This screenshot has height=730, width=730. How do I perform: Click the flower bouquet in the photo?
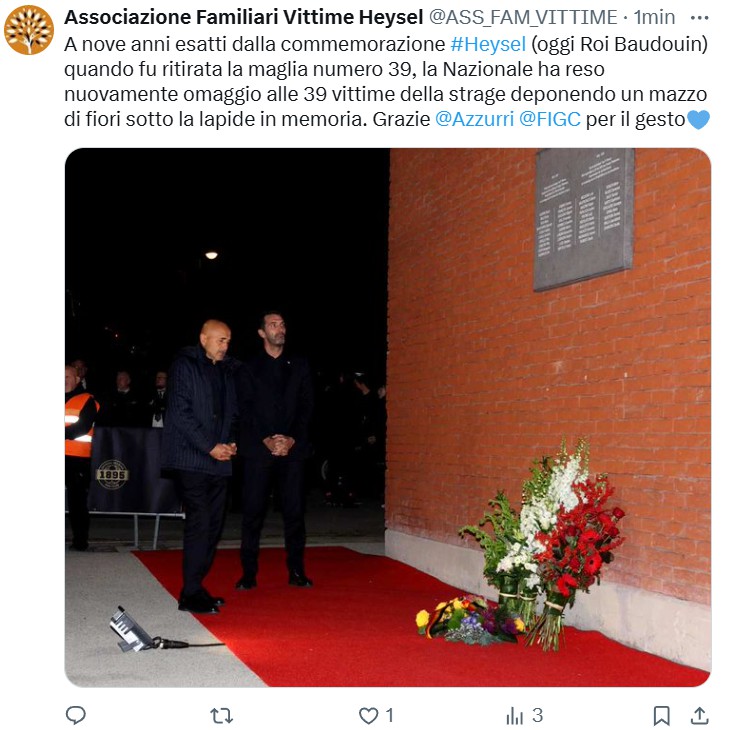click(x=542, y=545)
